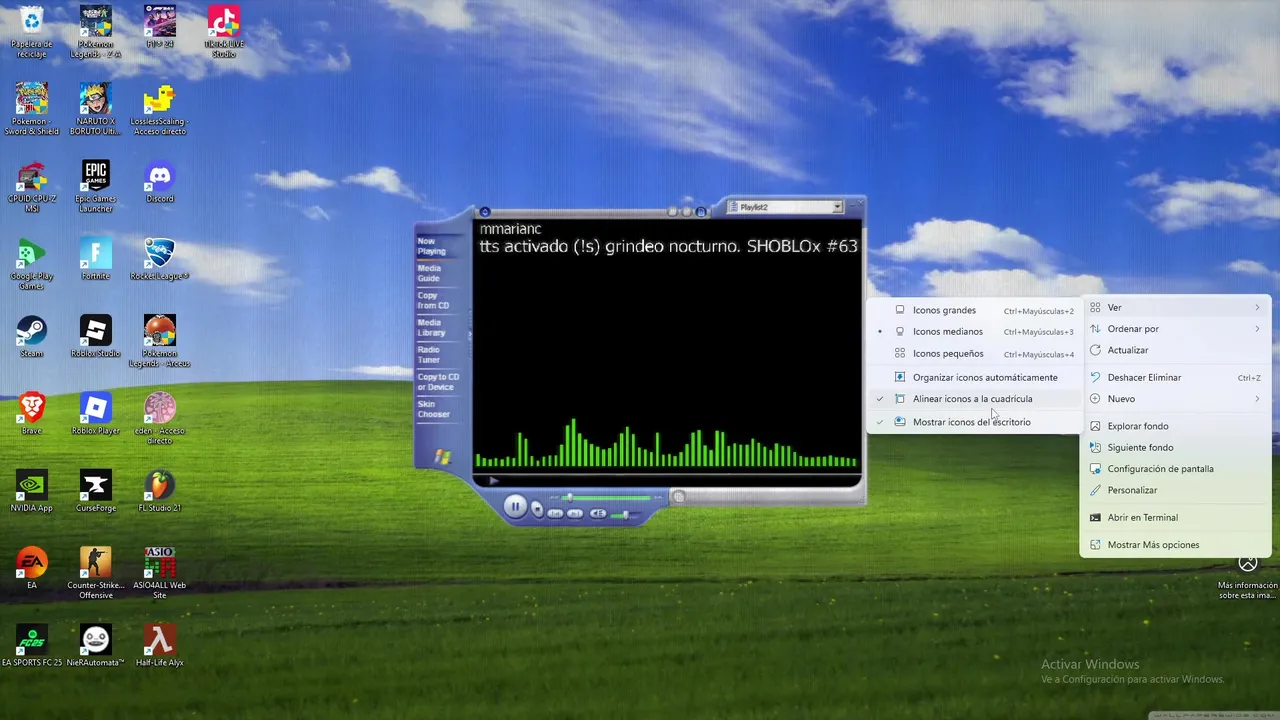Screen dimensions: 1280x720
Task: Select the CurseForge desktop icon
Action: coord(95,491)
